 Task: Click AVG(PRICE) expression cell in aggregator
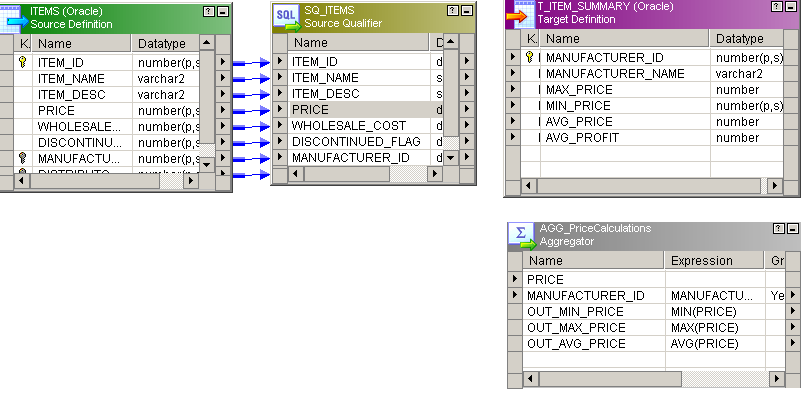[715, 343]
